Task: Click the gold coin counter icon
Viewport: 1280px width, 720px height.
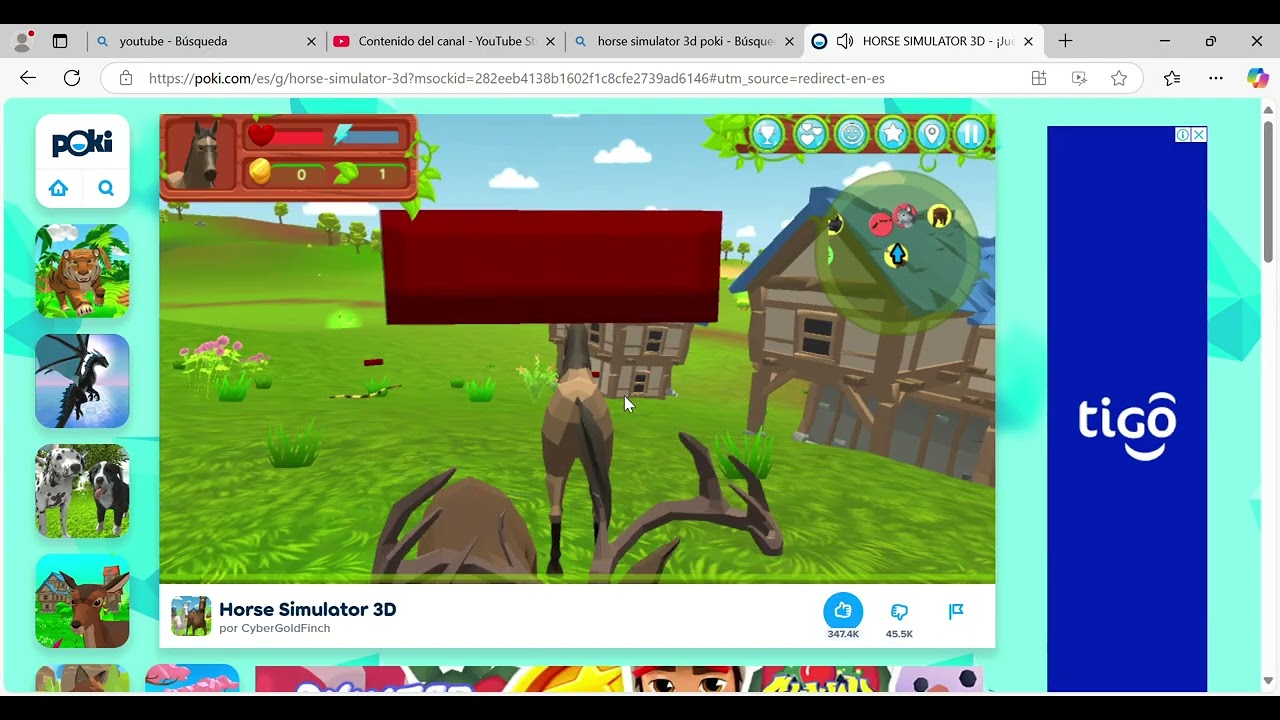Action: [x=260, y=172]
